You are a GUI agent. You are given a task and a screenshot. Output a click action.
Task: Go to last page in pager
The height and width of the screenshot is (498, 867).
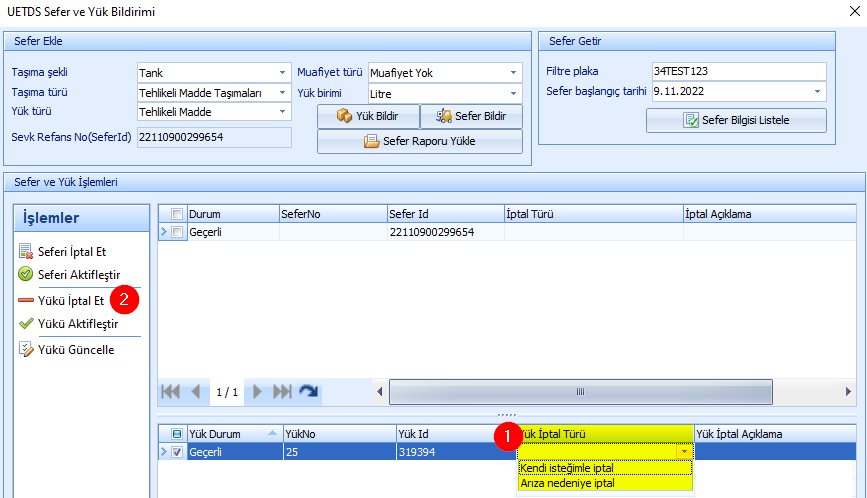pos(283,392)
